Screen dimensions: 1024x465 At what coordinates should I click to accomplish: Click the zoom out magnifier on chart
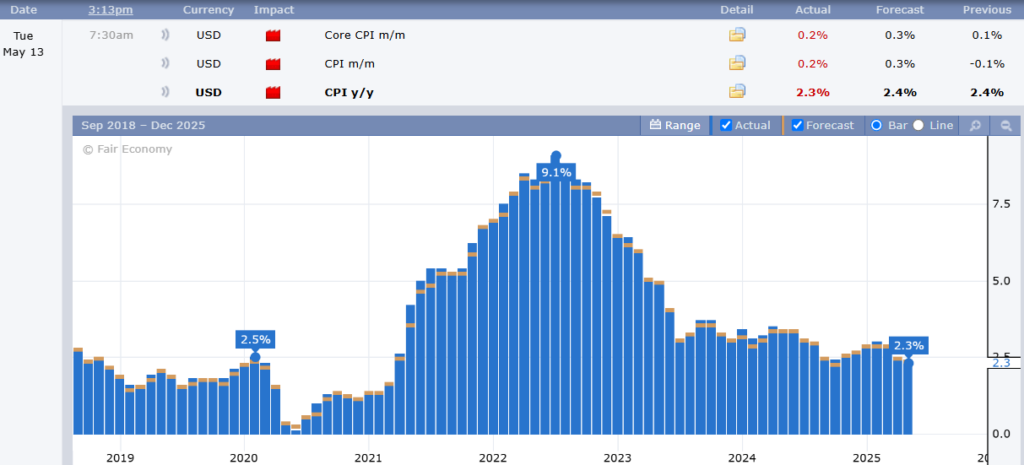point(1005,126)
